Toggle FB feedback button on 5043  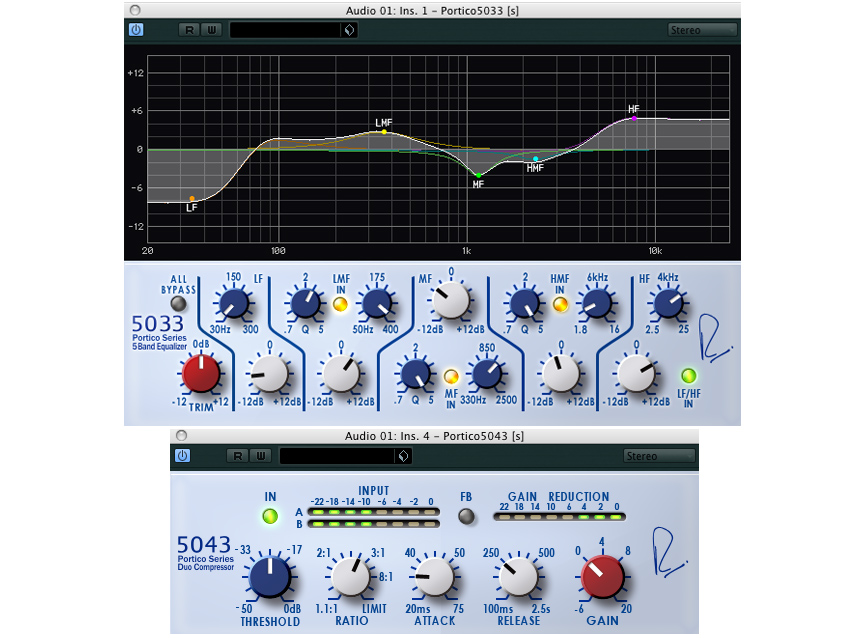tap(466, 516)
